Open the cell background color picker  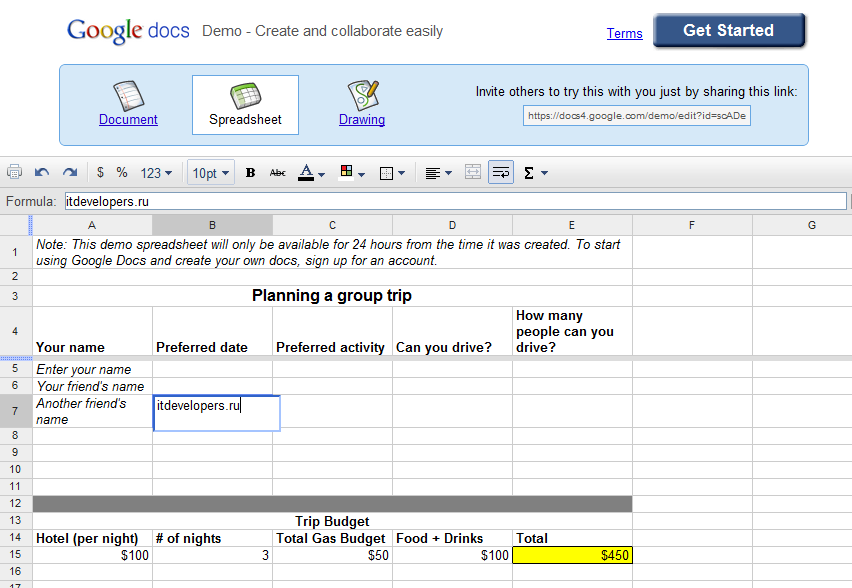click(x=352, y=173)
